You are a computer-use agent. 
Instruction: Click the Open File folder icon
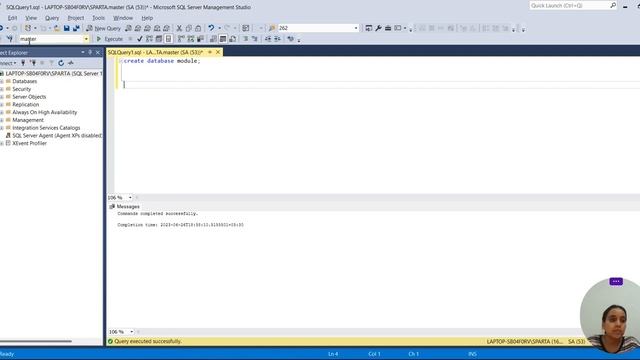pyautogui.click(x=57, y=28)
